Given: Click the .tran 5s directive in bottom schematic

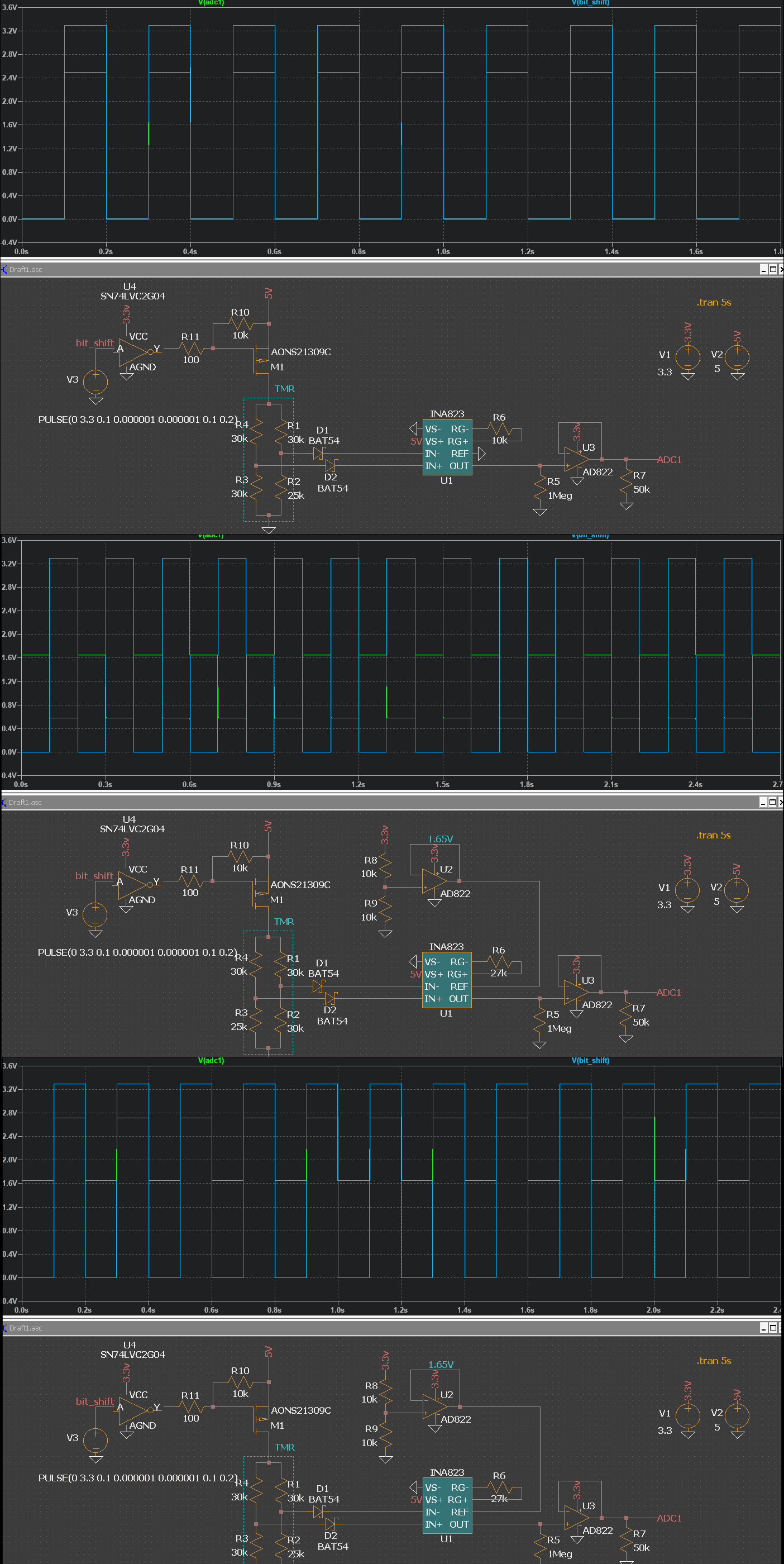Looking at the screenshot, I should (x=714, y=1361).
